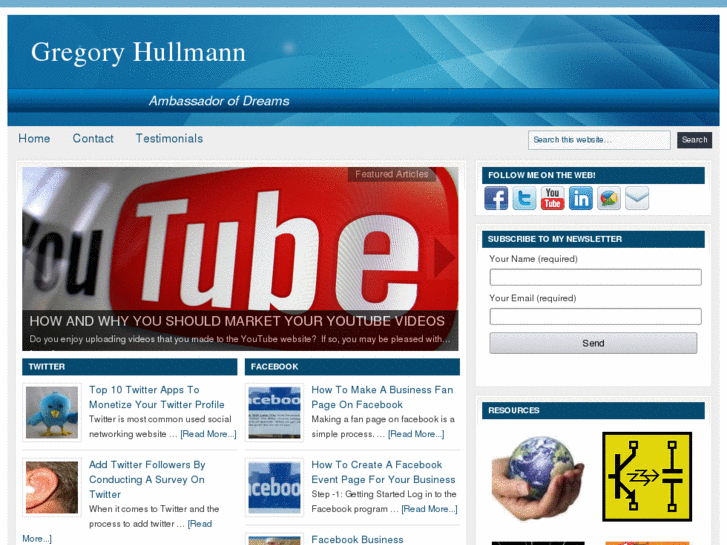Click the ear photo thumbnail

(x=52, y=487)
